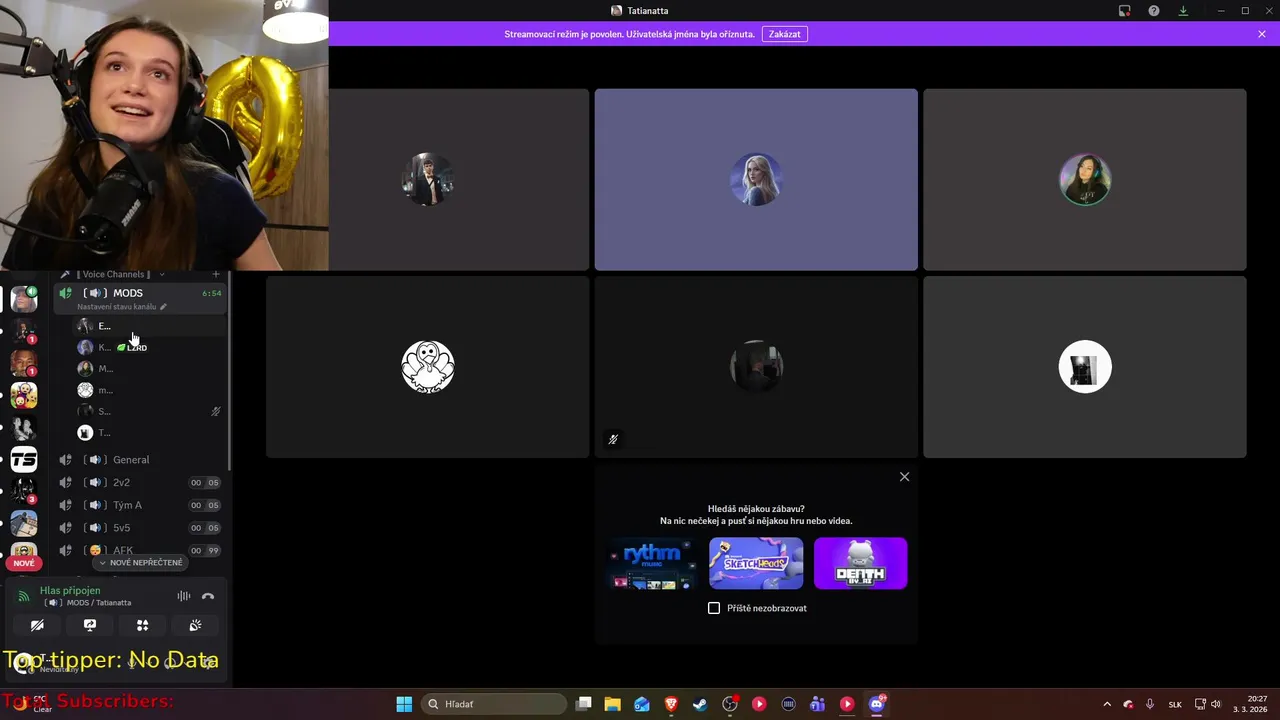Turn on camera in voice panel
Screen dimensions: 1280x720
pos(37,625)
